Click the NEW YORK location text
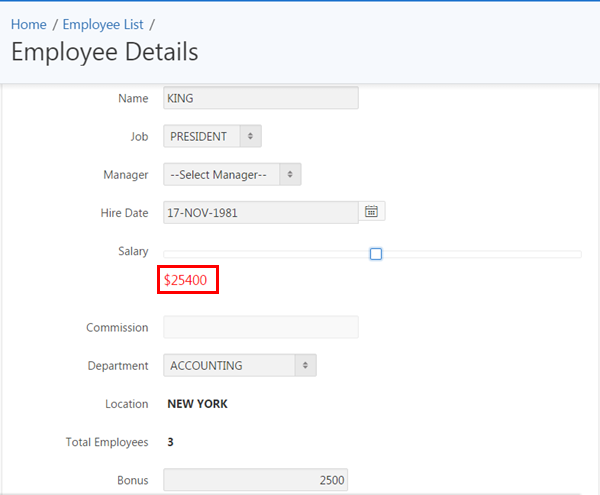Image resolution: width=600 pixels, height=495 pixels. click(x=197, y=404)
